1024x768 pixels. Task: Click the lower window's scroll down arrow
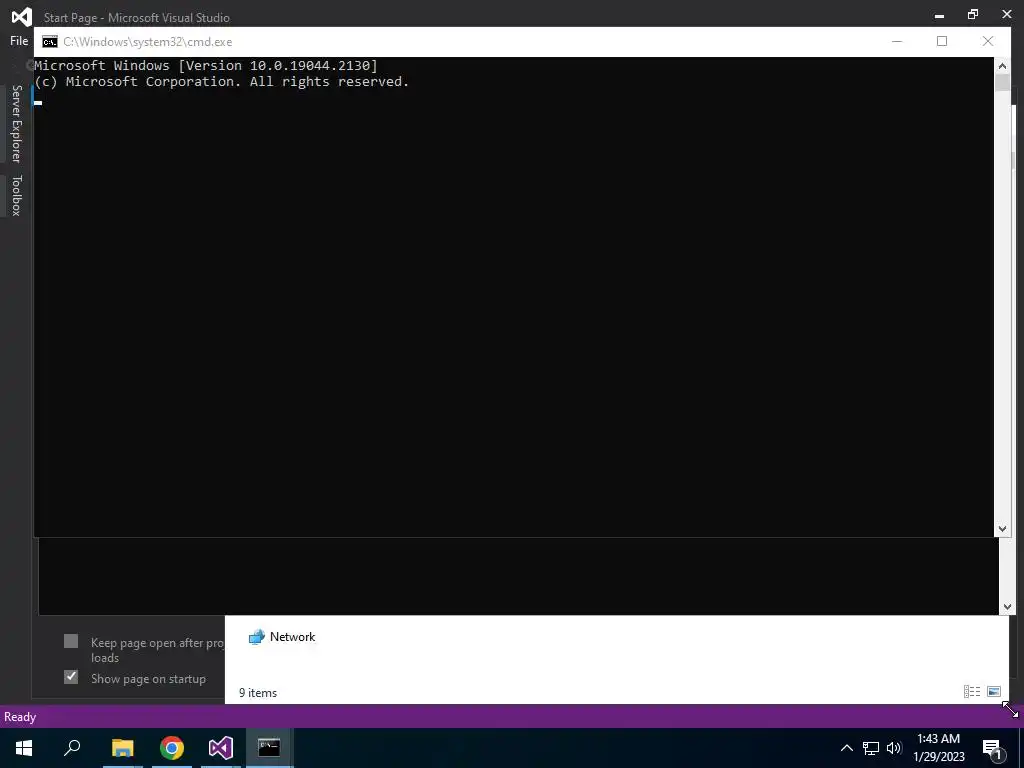(1007, 607)
